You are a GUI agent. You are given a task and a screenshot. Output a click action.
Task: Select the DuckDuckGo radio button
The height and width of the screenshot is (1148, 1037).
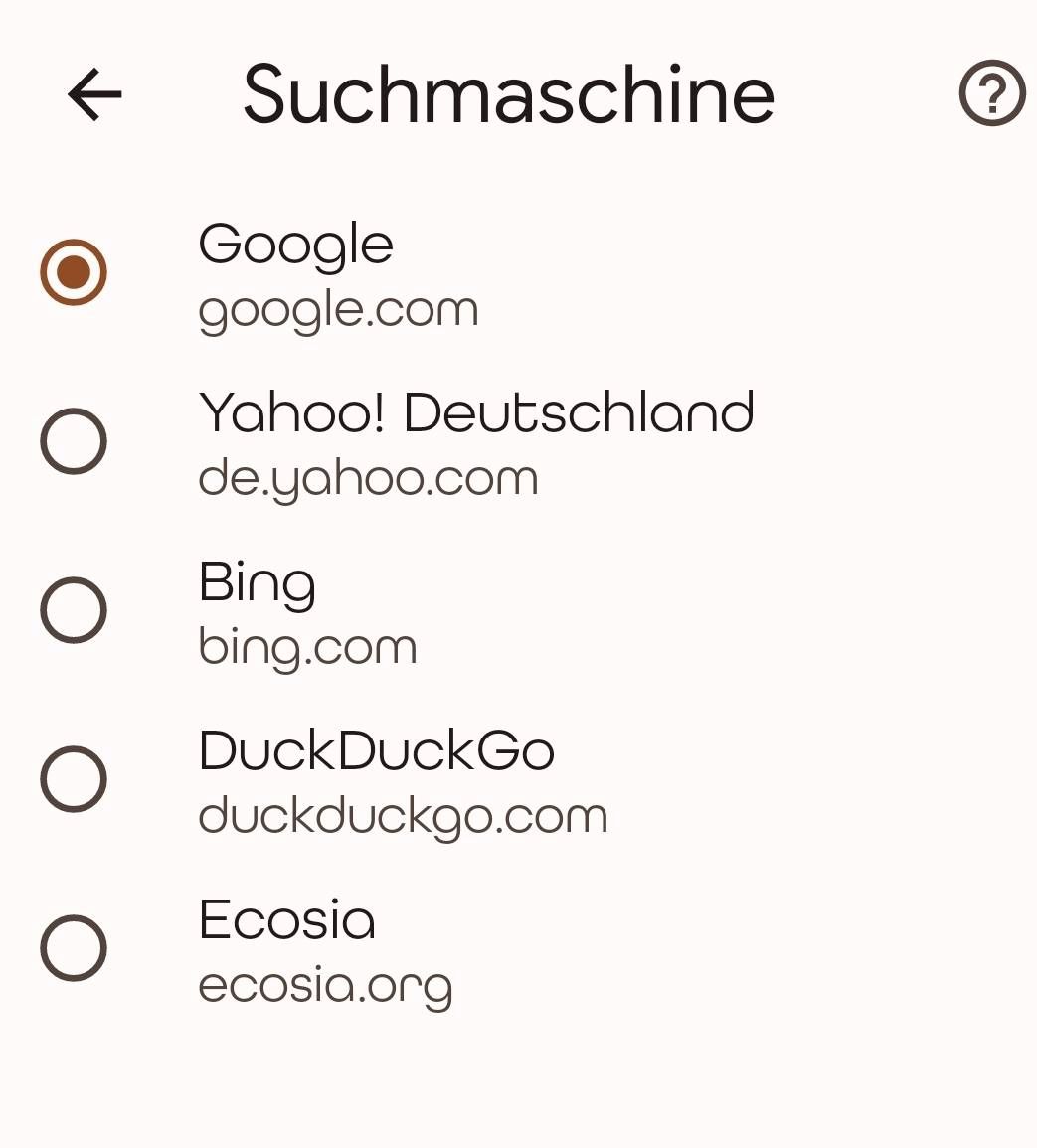coord(74,779)
